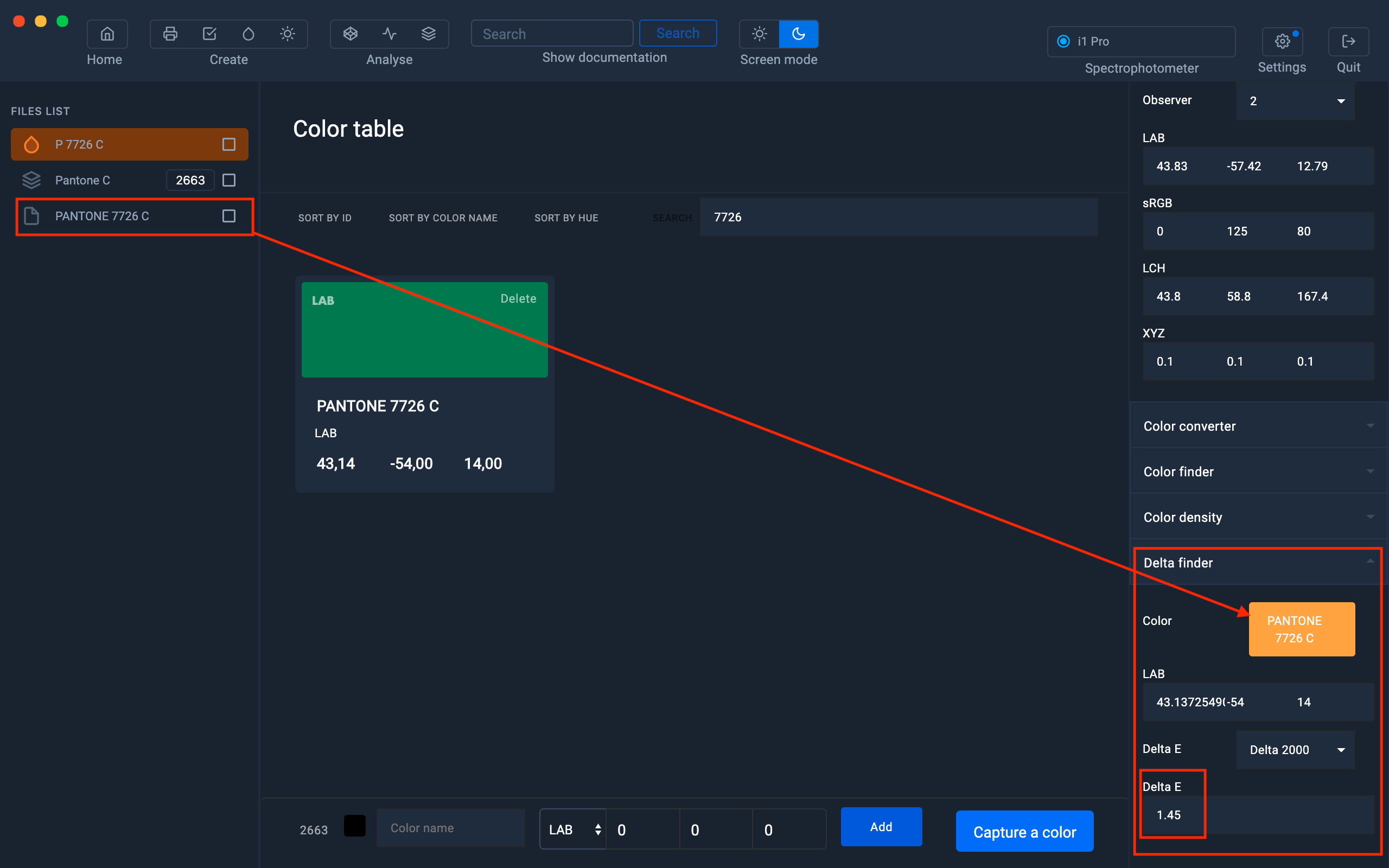This screenshot has width=1389, height=868.
Task: Expand the Color finder panel
Action: coord(1258,471)
